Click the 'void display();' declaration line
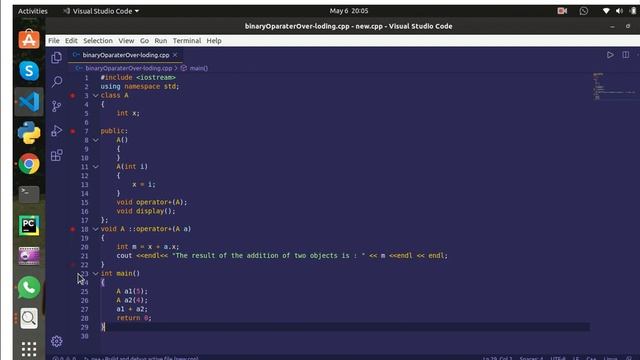This screenshot has width=640, height=360. (x=146, y=211)
